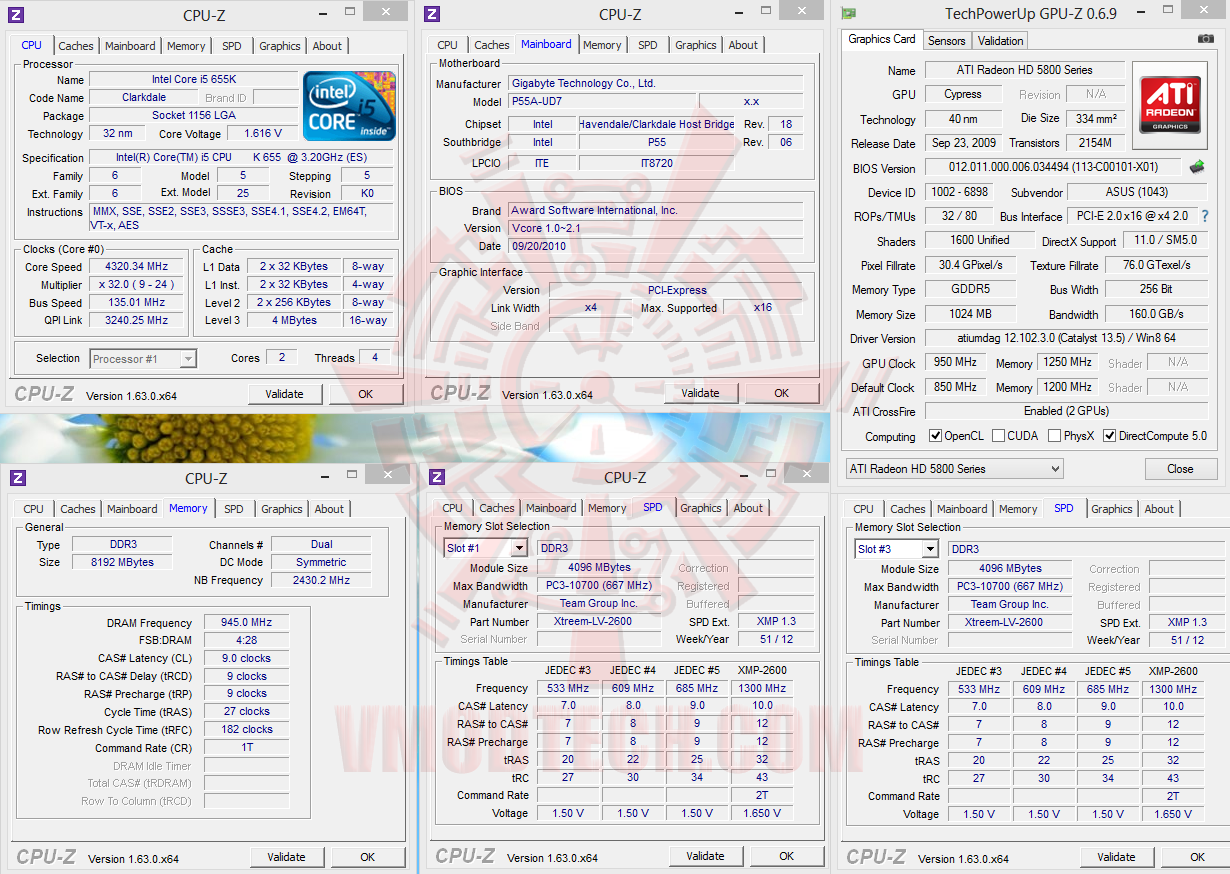Click the Z title icon of the Memory CPU-Z window

point(17,478)
